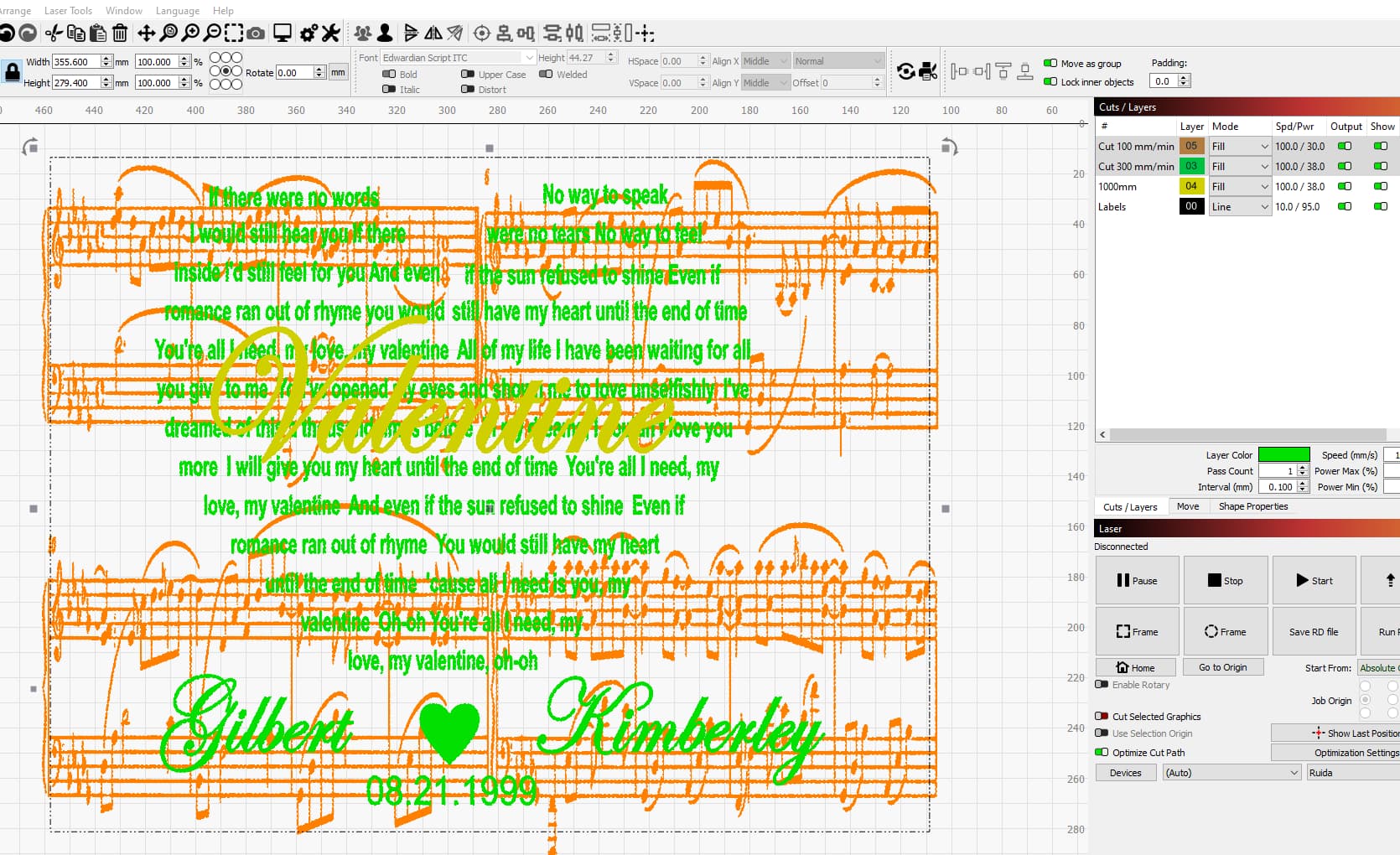Open the (Auto) port dropdown
This screenshot has width=1400, height=855.
click(1231, 773)
